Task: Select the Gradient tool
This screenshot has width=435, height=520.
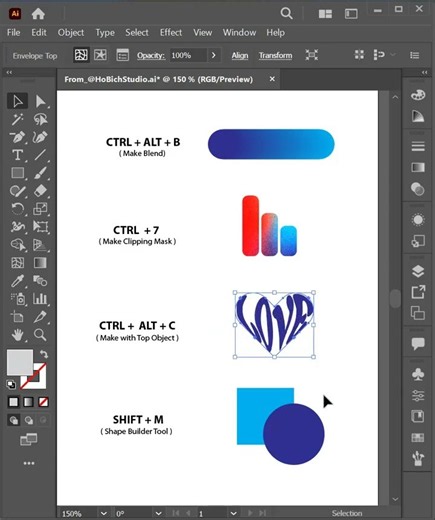Action: point(40,263)
